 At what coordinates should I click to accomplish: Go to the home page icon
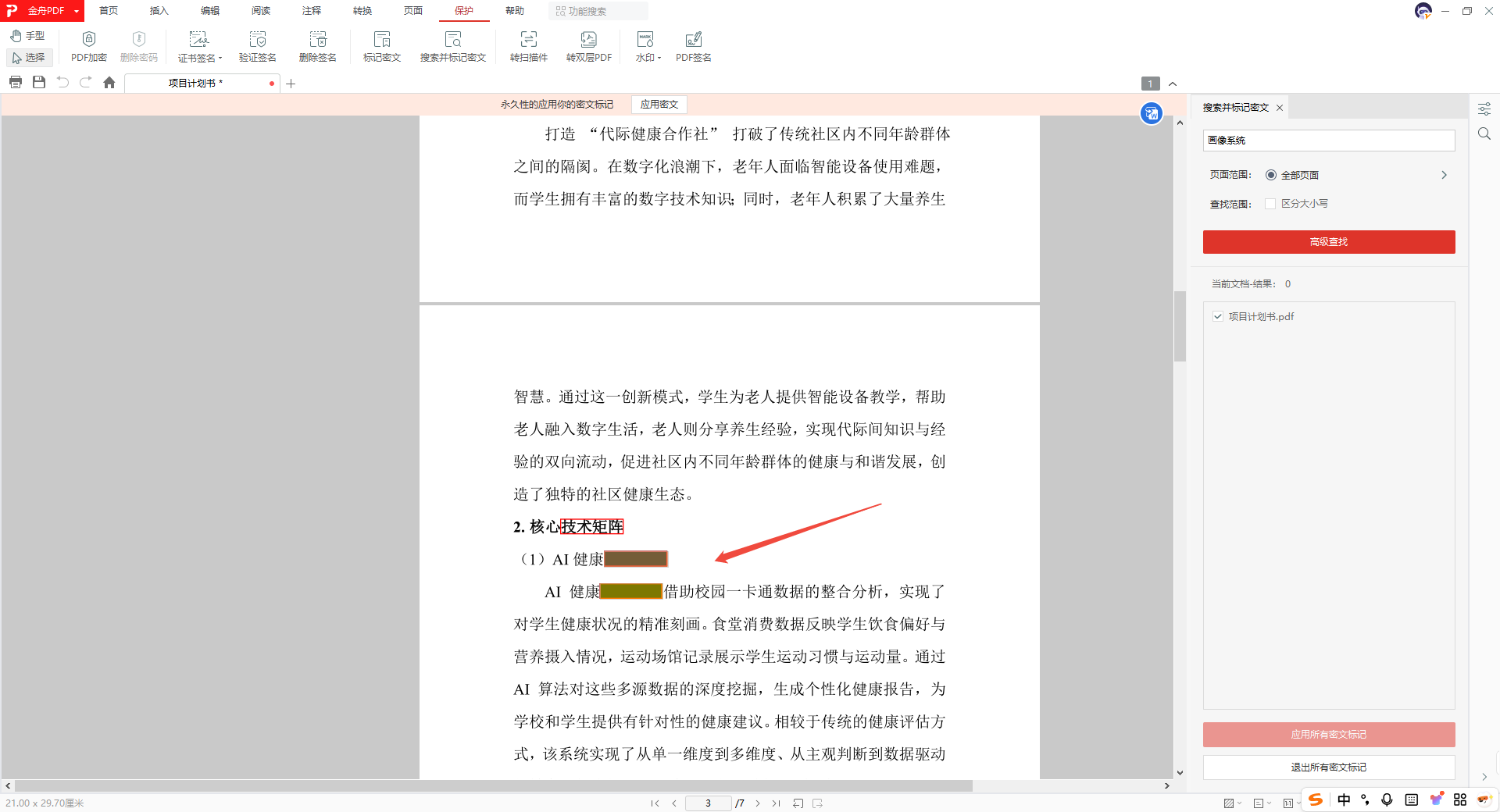(x=109, y=82)
